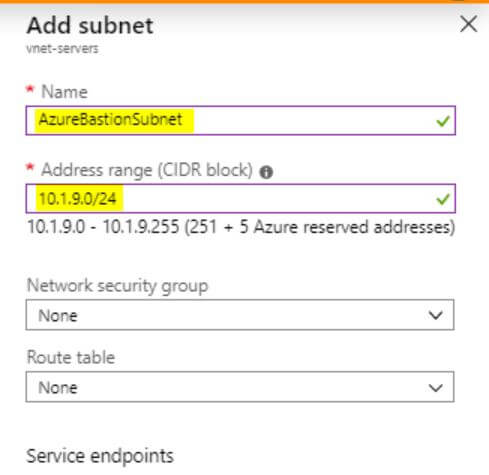Select the Service endpoints section heading

click(100, 456)
